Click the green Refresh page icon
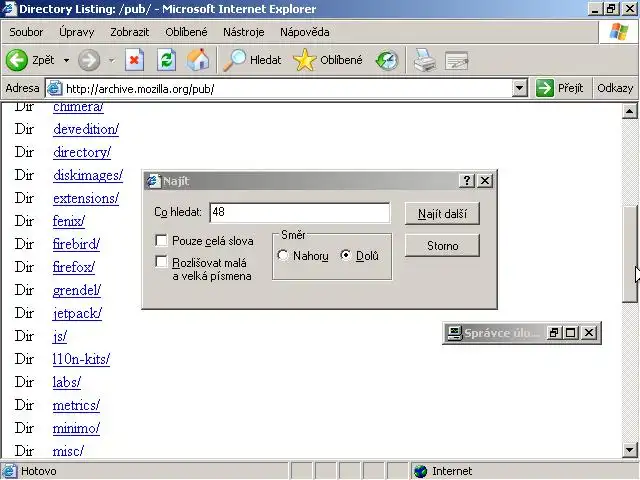This screenshot has width=640, height=480. tap(167, 60)
